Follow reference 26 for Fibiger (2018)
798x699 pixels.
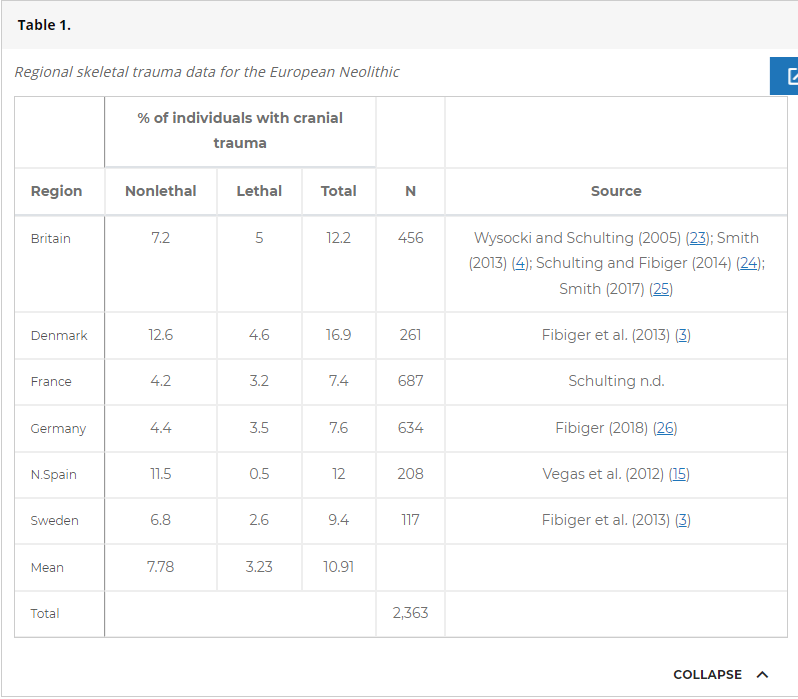[x=665, y=428]
